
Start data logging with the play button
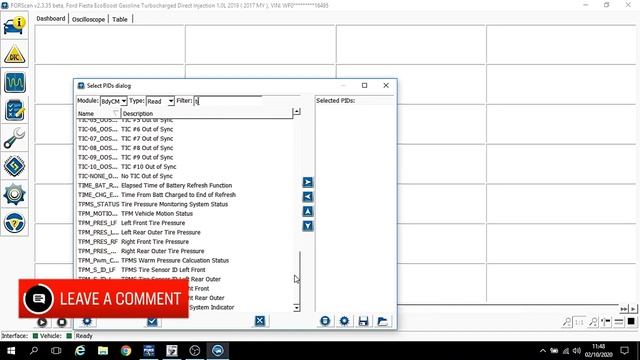tap(42, 322)
